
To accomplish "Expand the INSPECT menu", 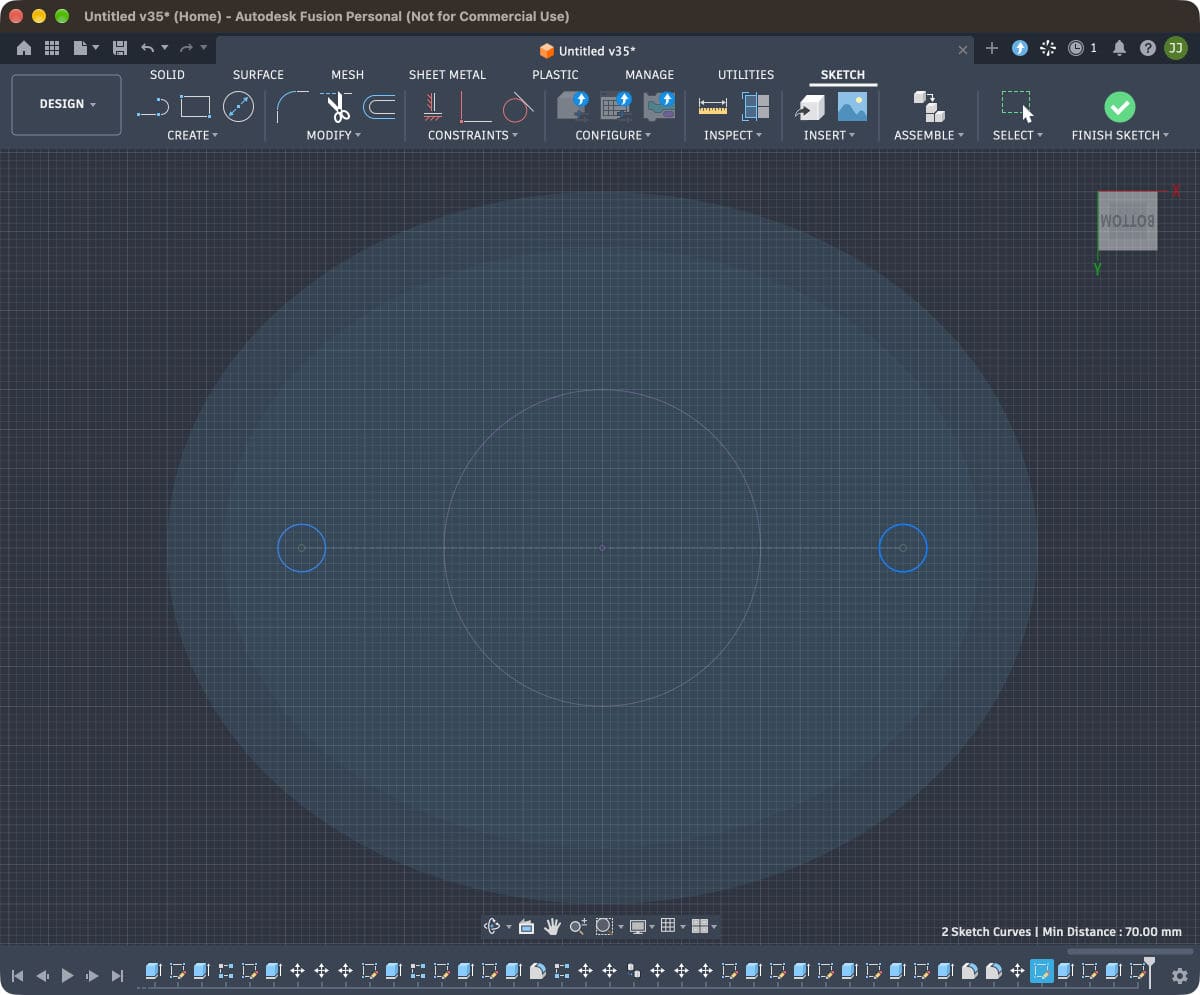I will pos(733,135).
